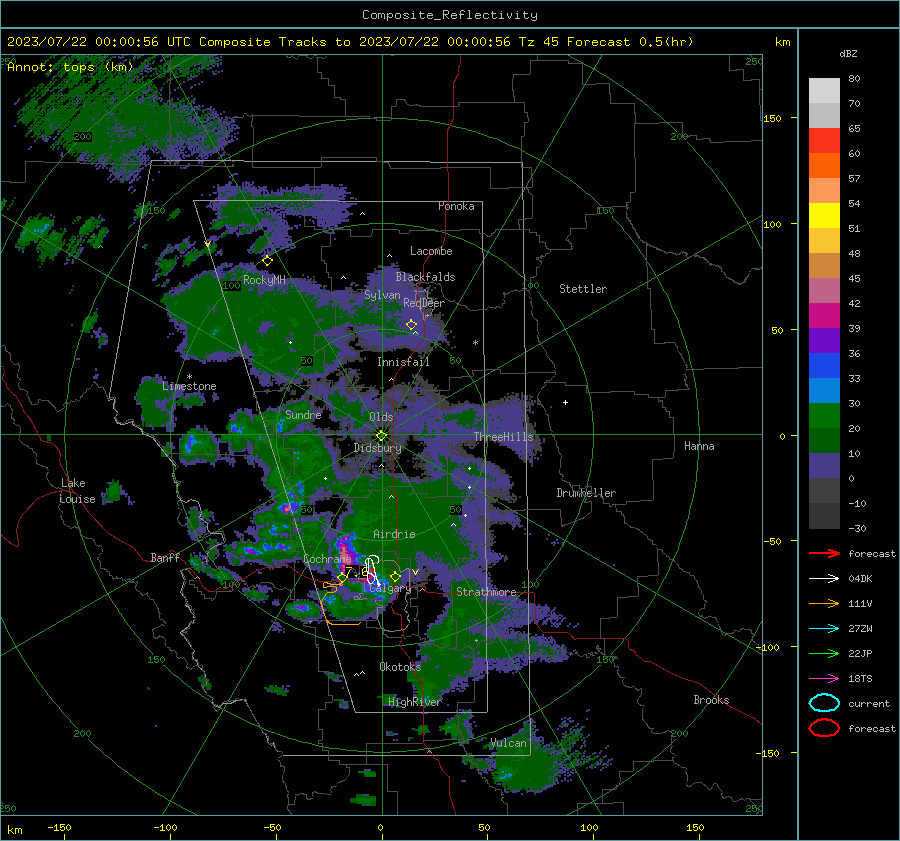Click the bright green swatch in dBZ legend
The image size is (900, 841).
coord(824,415)
